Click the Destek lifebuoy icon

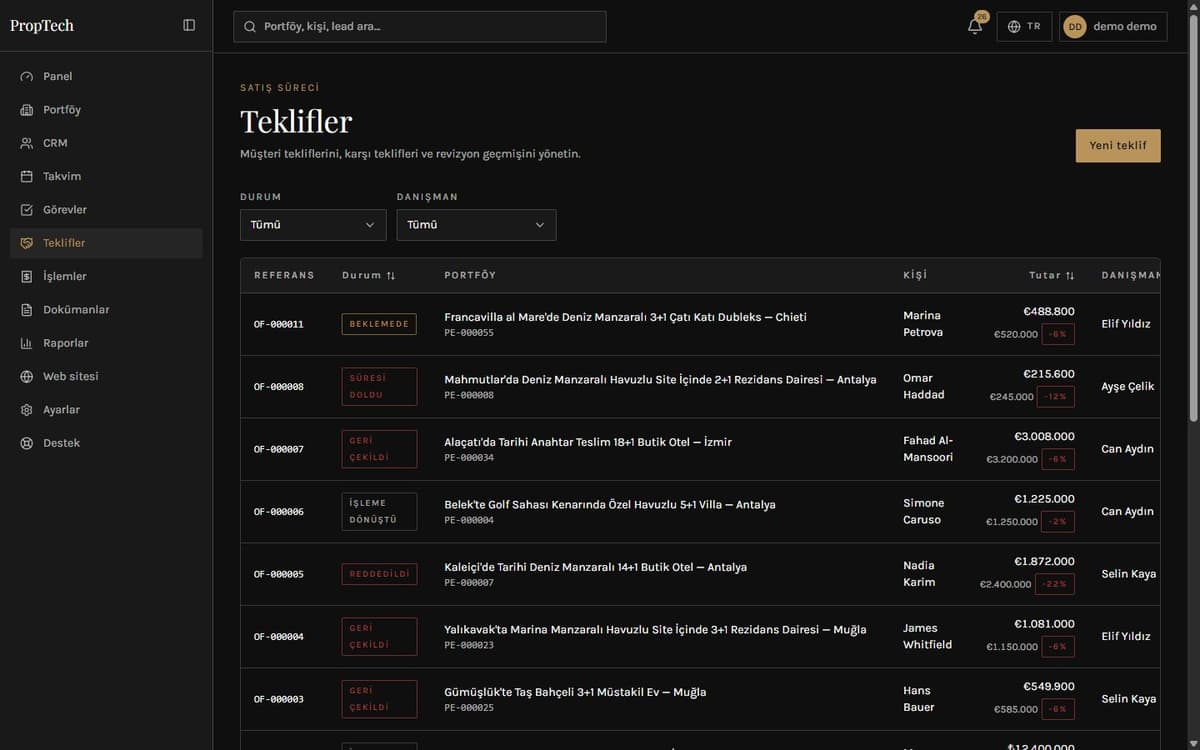click(x=27, y=443)
